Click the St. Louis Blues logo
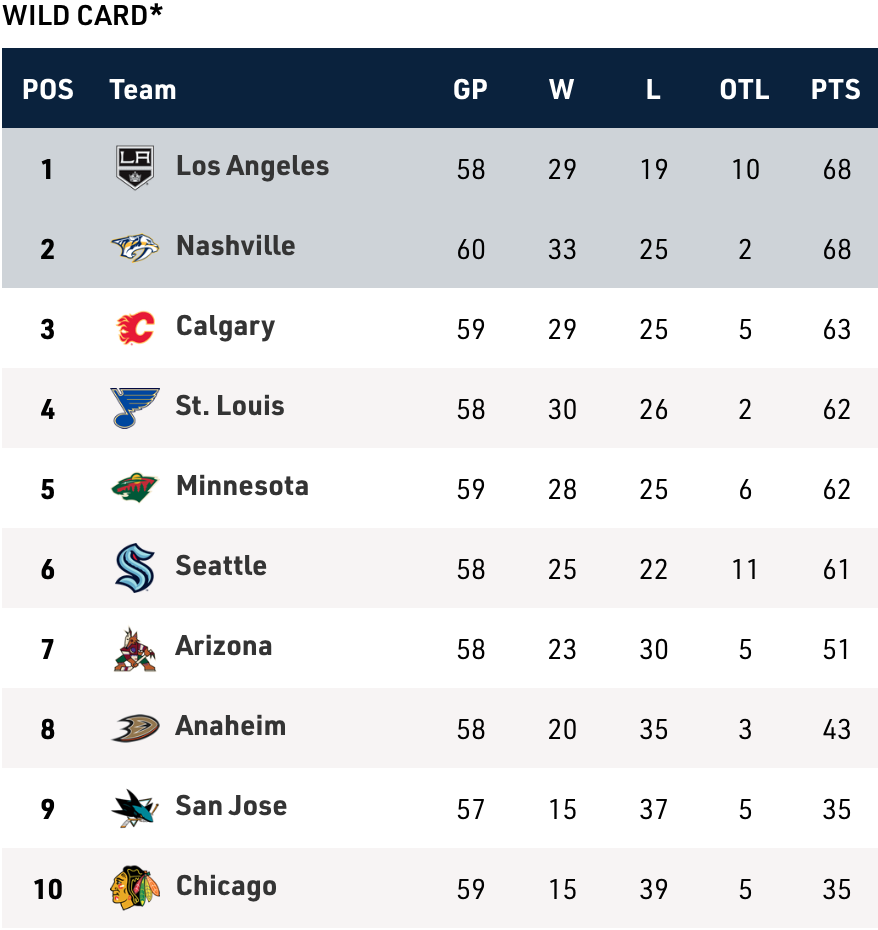 pos(135,408)
